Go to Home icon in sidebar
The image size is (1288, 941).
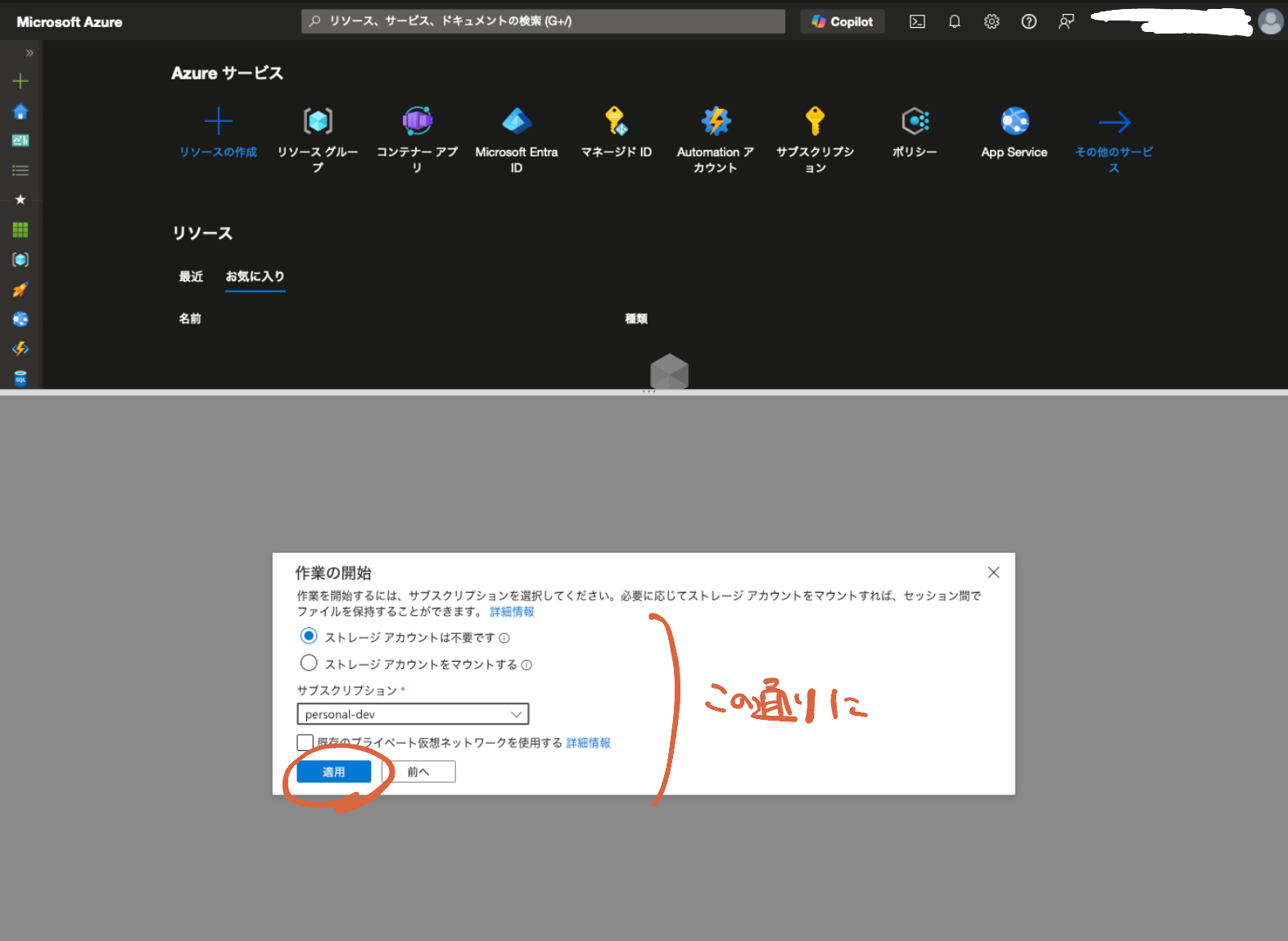click(x=20, y=111)
